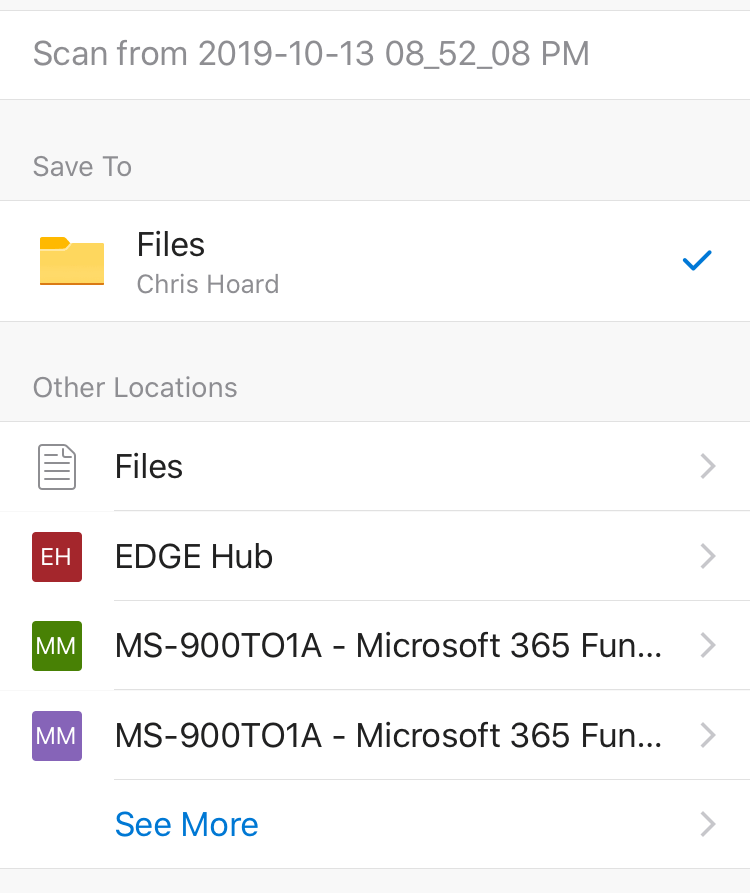This screenshot has height=893, width=750.
Task: Tap the green MM team icon
Action: [57, 646]
